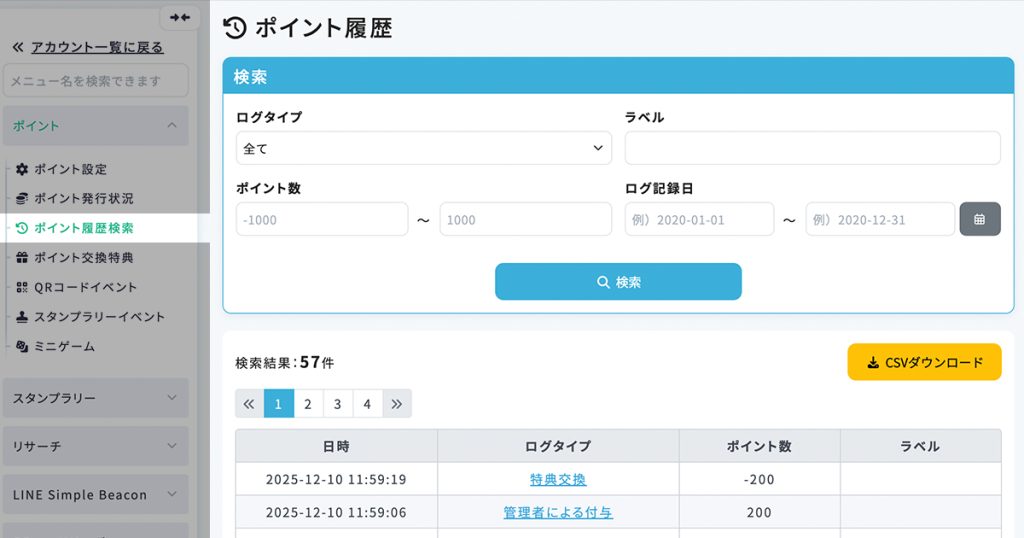
Task: Click the QR code icon in sidebar
Action: coord(22,287)
